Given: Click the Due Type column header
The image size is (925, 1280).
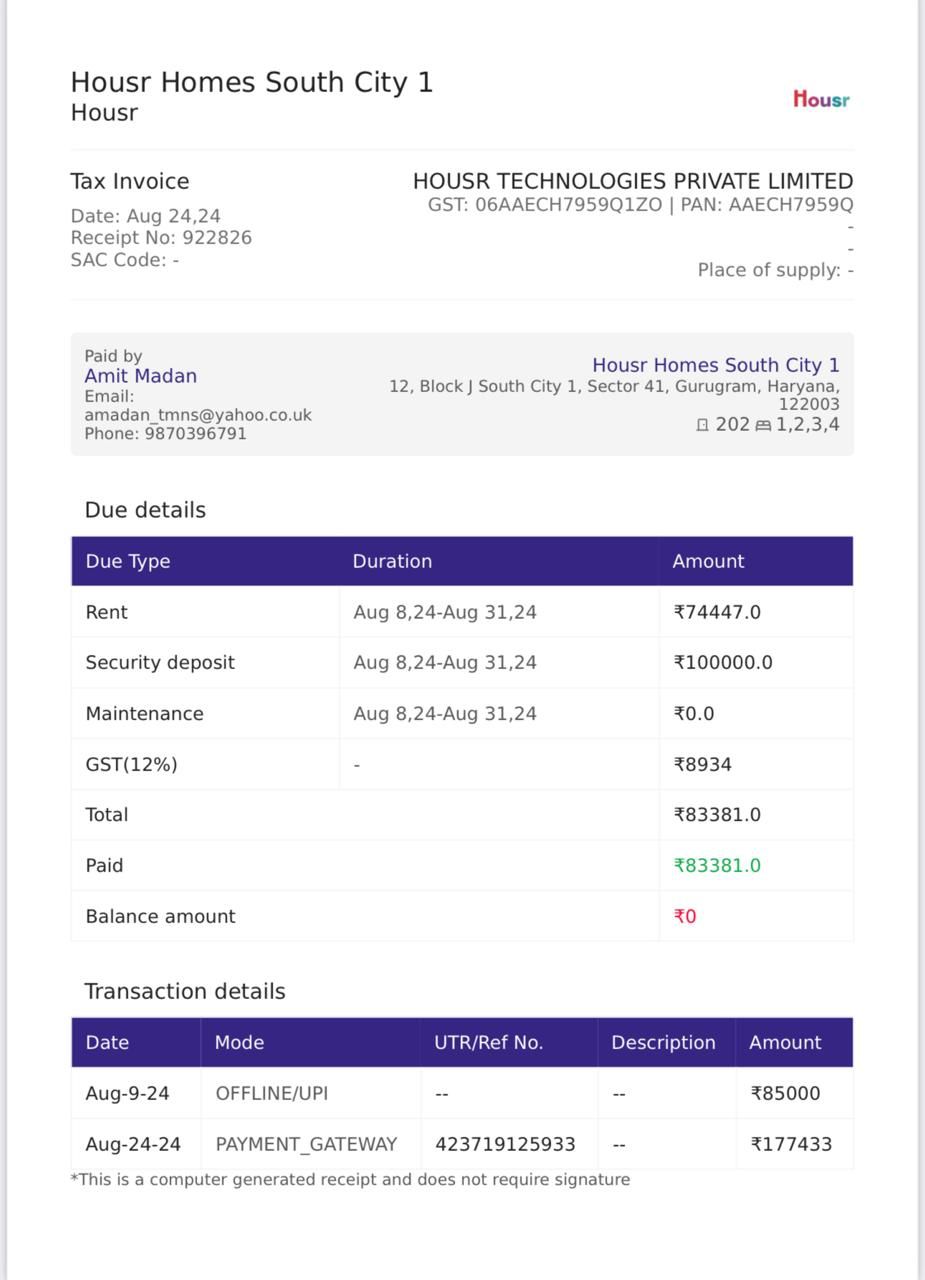Looking at the screenshot, I should 128,561.
